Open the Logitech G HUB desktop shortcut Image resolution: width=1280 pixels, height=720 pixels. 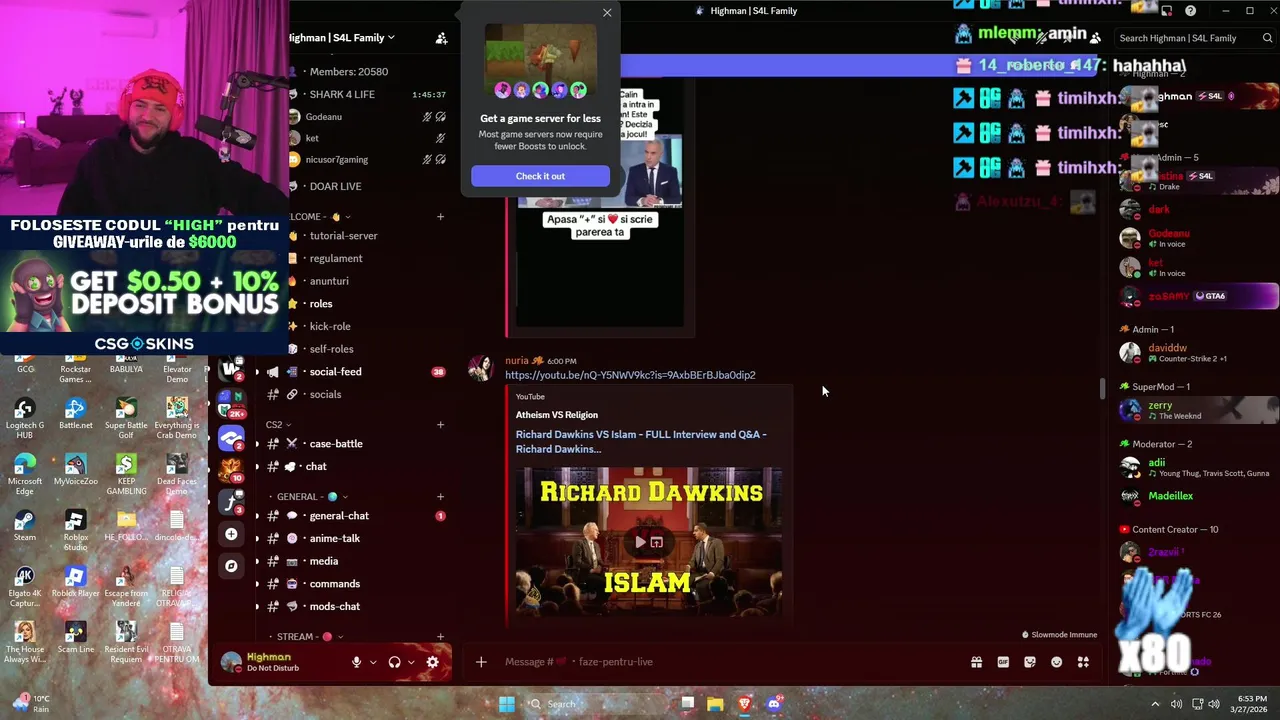tap(25, 419)
